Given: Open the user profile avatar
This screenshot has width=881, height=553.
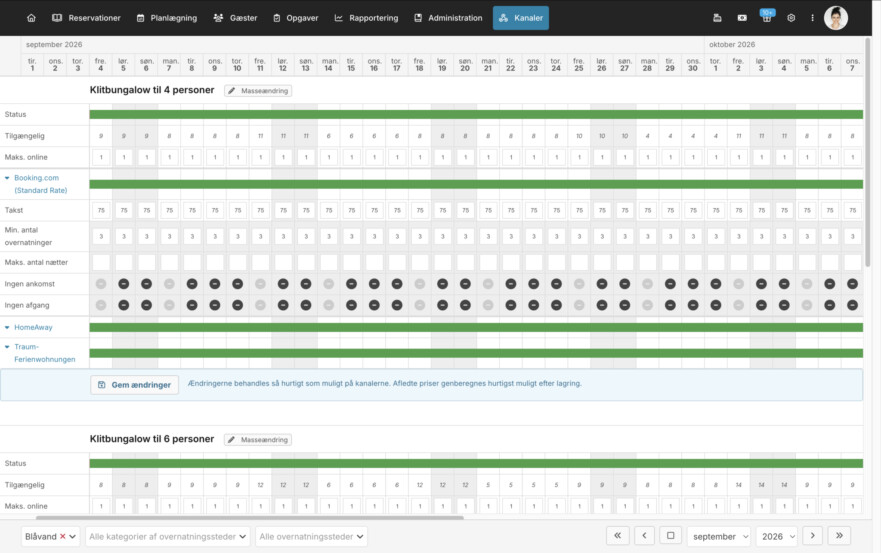Looking at the screenshot, I should click(x=835, y=18).
